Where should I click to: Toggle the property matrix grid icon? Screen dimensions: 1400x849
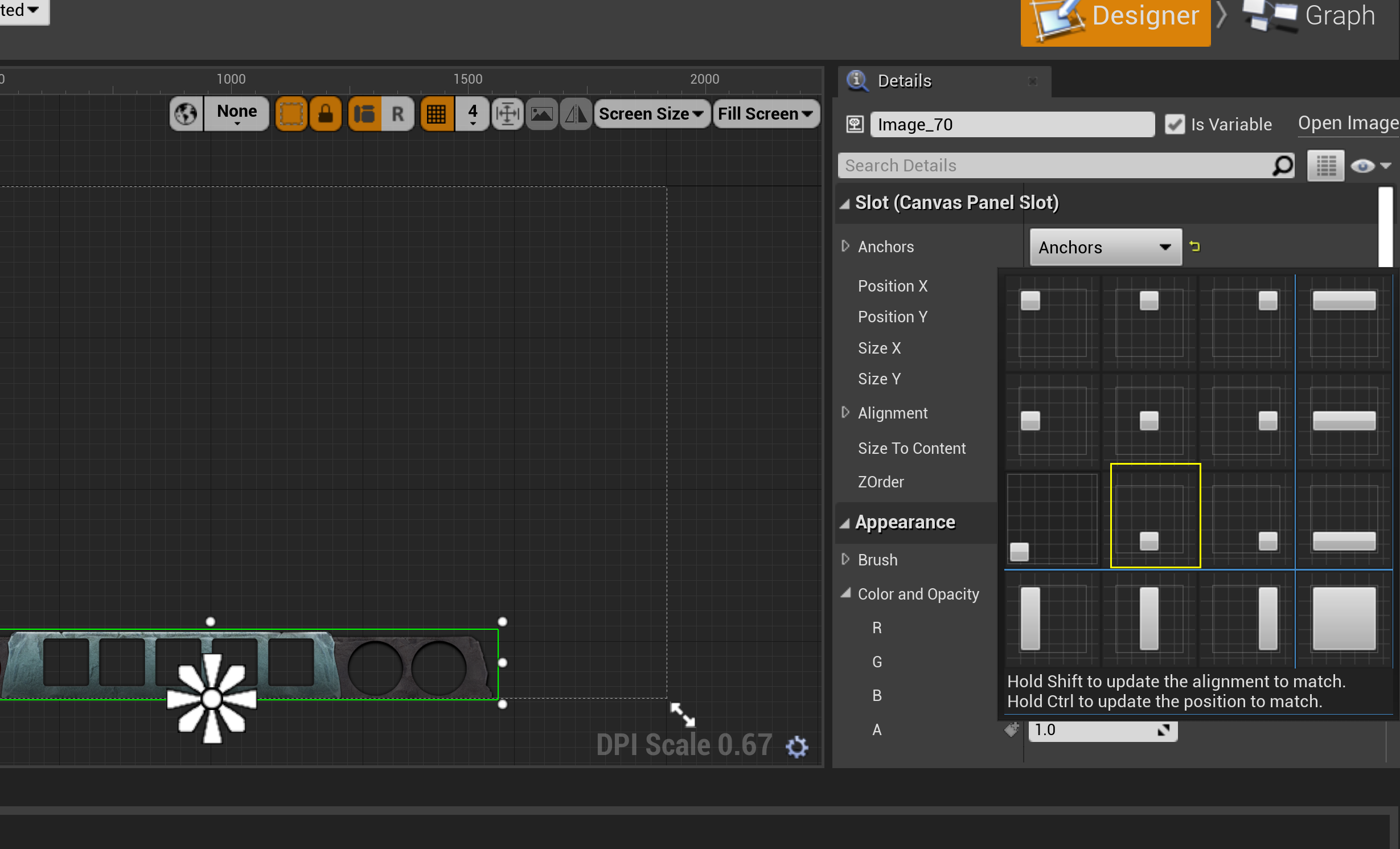[x=1325, y=166]
